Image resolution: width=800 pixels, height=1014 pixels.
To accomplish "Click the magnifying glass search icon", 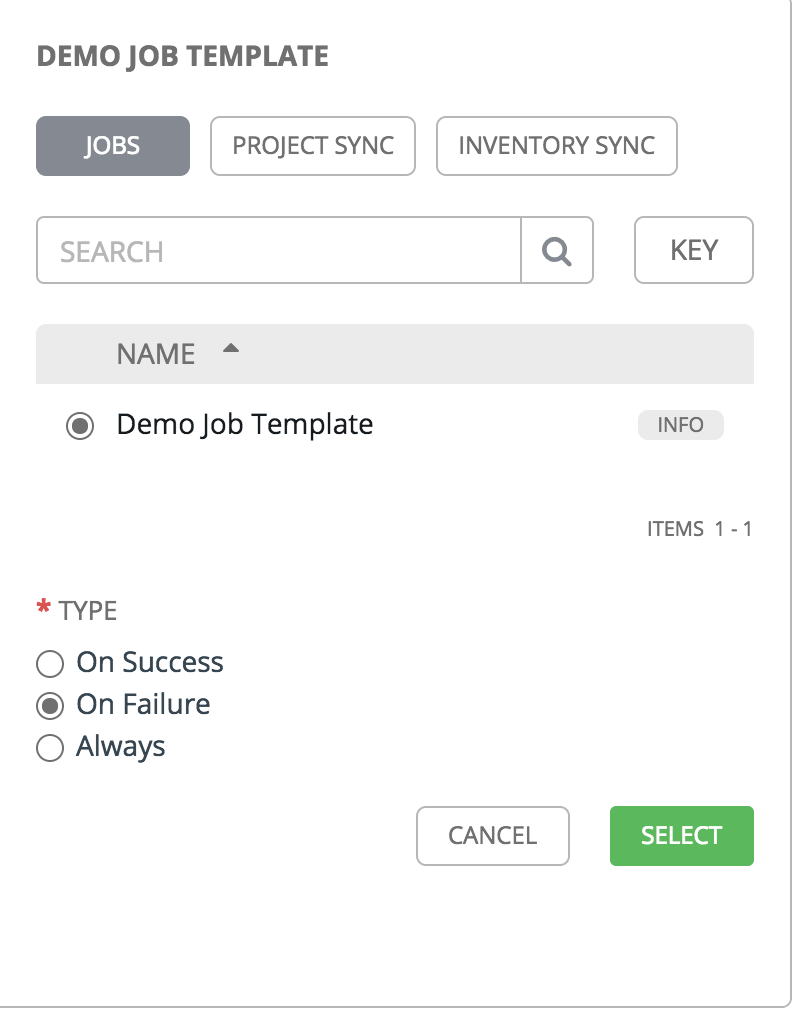I will pyautogui.click(x=557, y=251).
